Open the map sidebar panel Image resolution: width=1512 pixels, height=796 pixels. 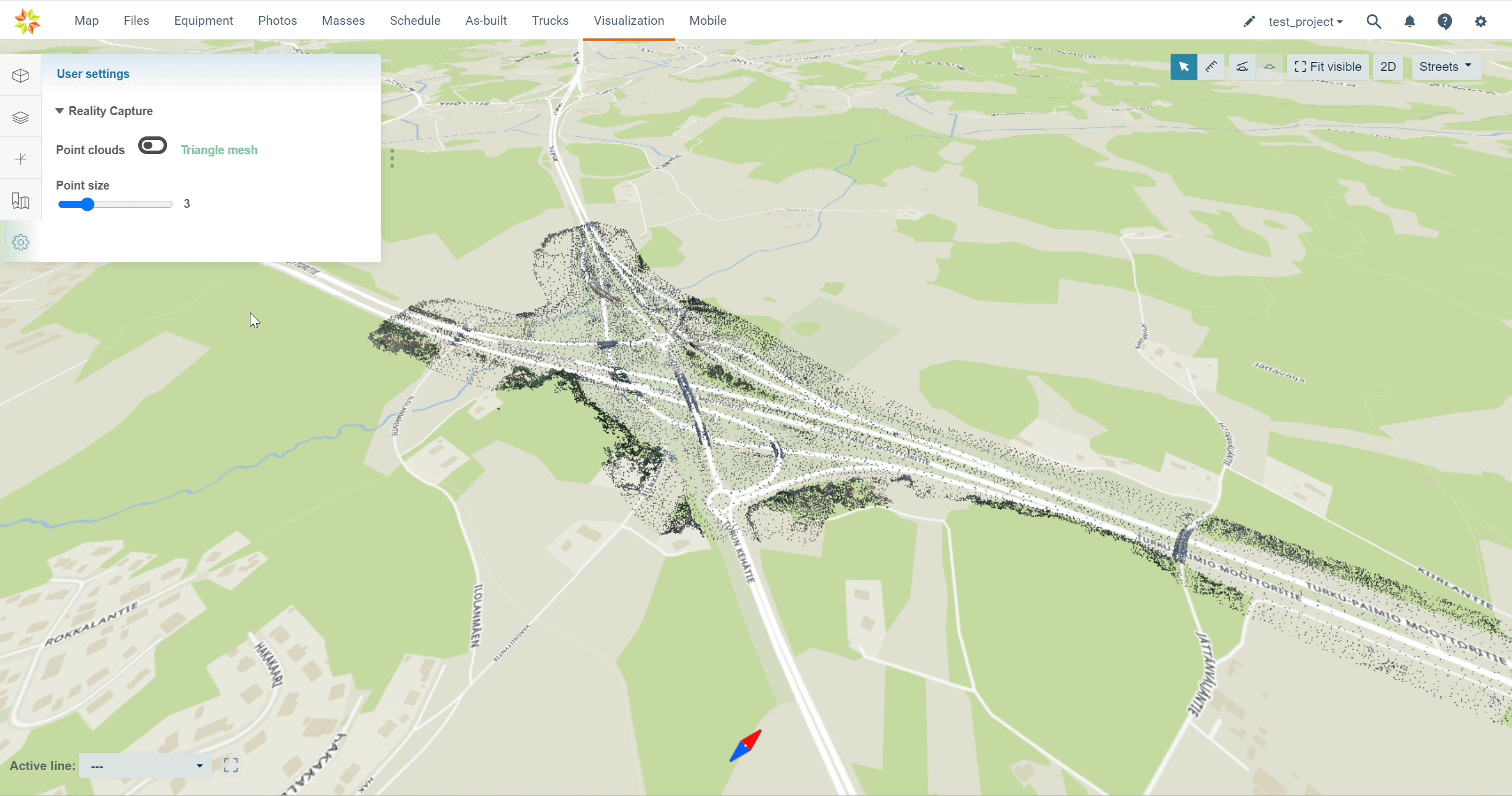(x=21, y=201)
